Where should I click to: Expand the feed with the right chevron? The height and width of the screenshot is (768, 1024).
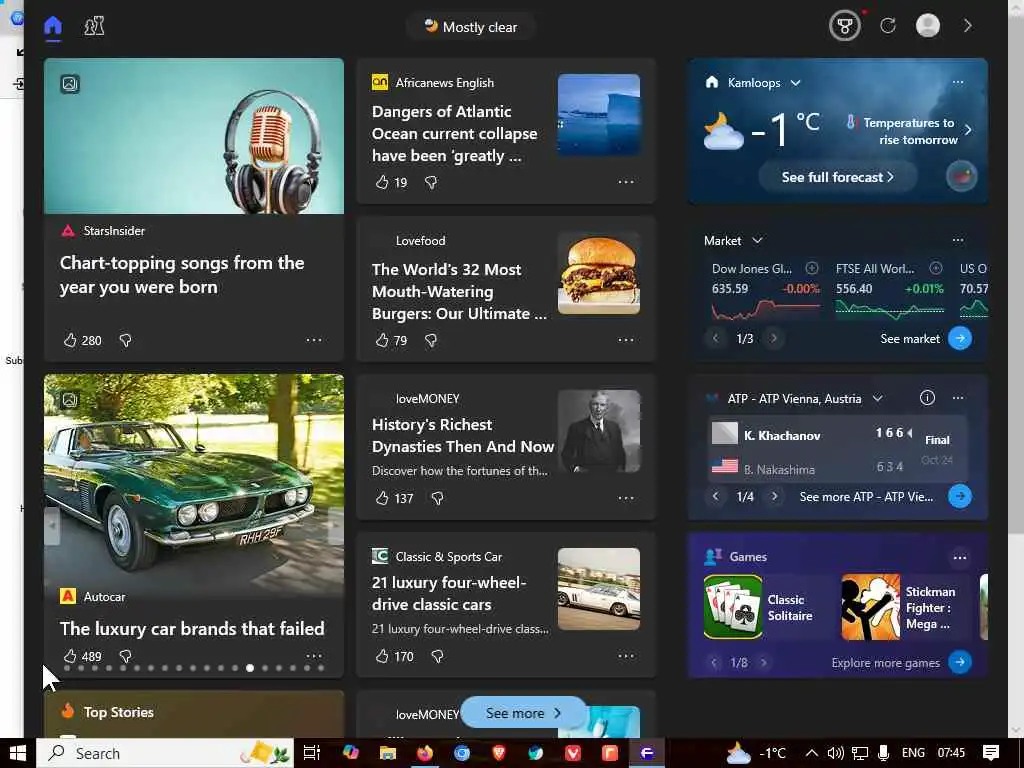pyautogui.click(x=968, y=26)
